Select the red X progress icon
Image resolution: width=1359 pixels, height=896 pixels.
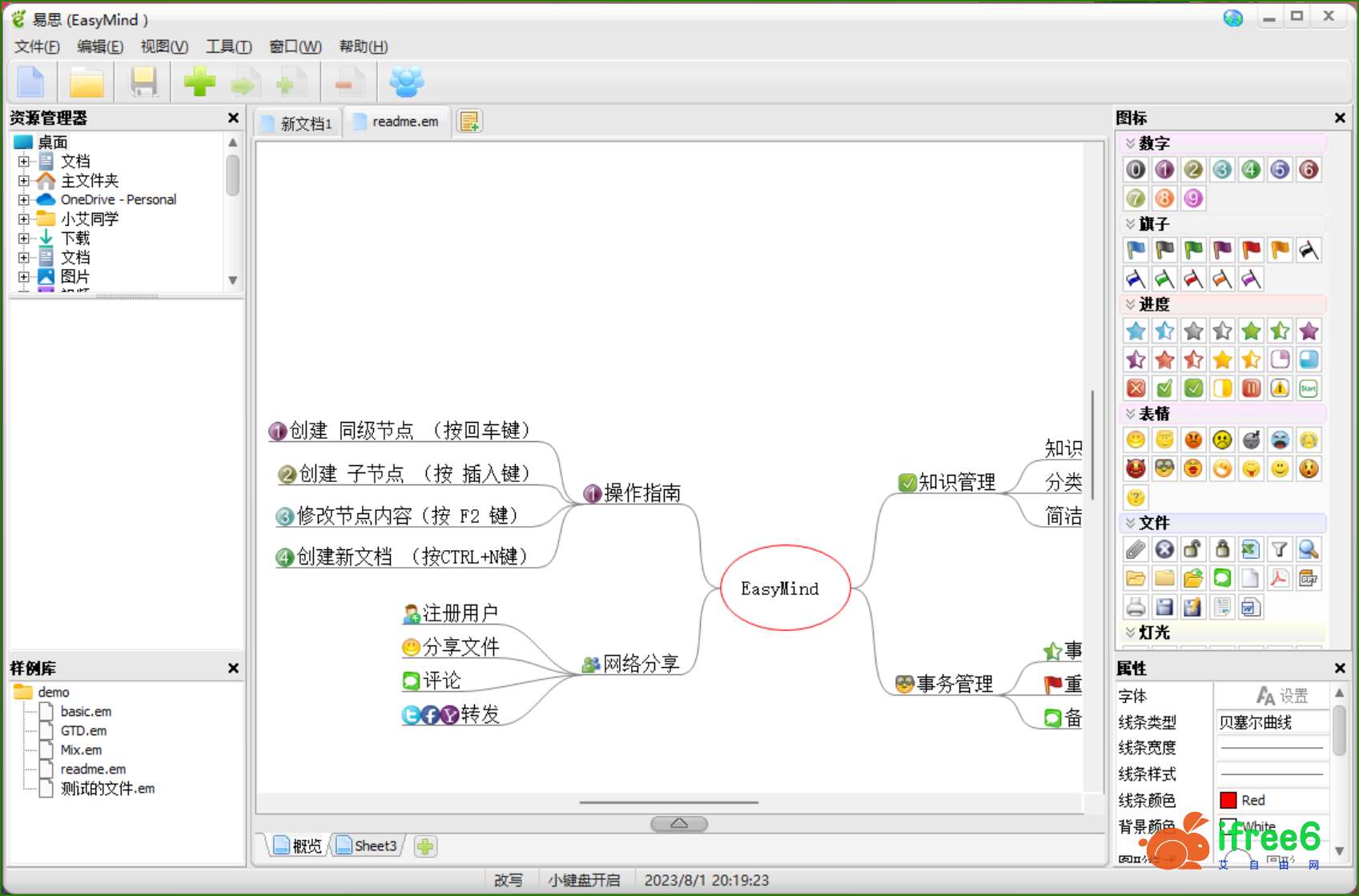tap(1136, 388)
